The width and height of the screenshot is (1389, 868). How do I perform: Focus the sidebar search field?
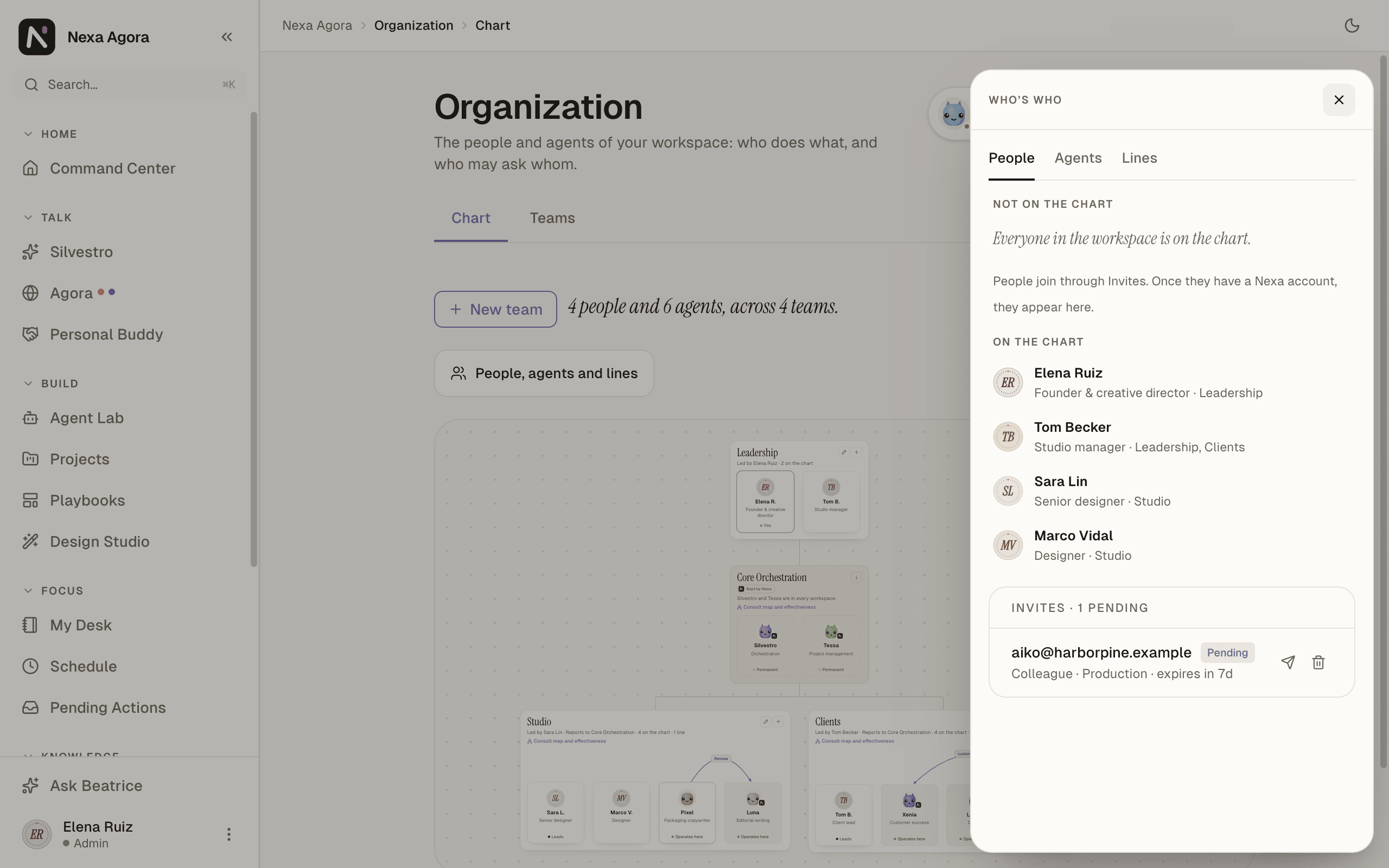[129, 85]
